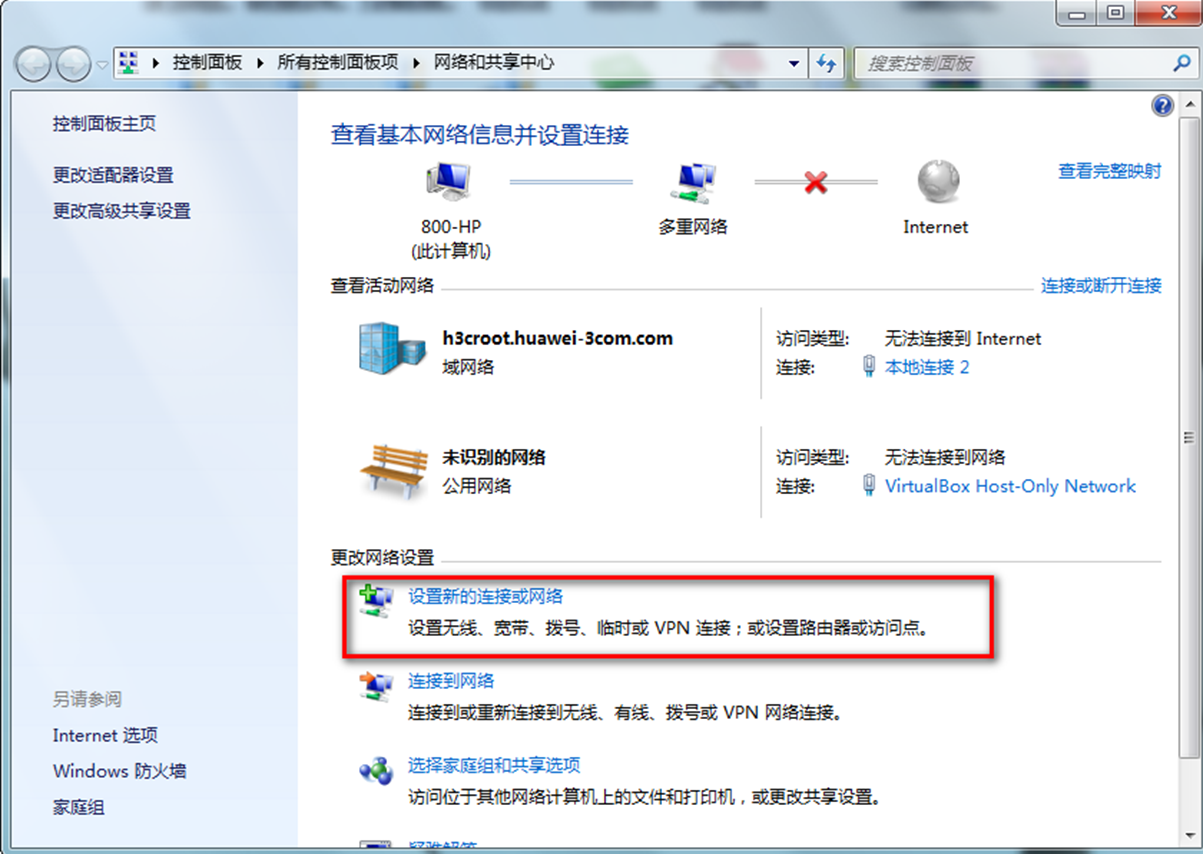Click the 800-HP computer icon
Screen dimensions: 1203x854
[449, 181]
